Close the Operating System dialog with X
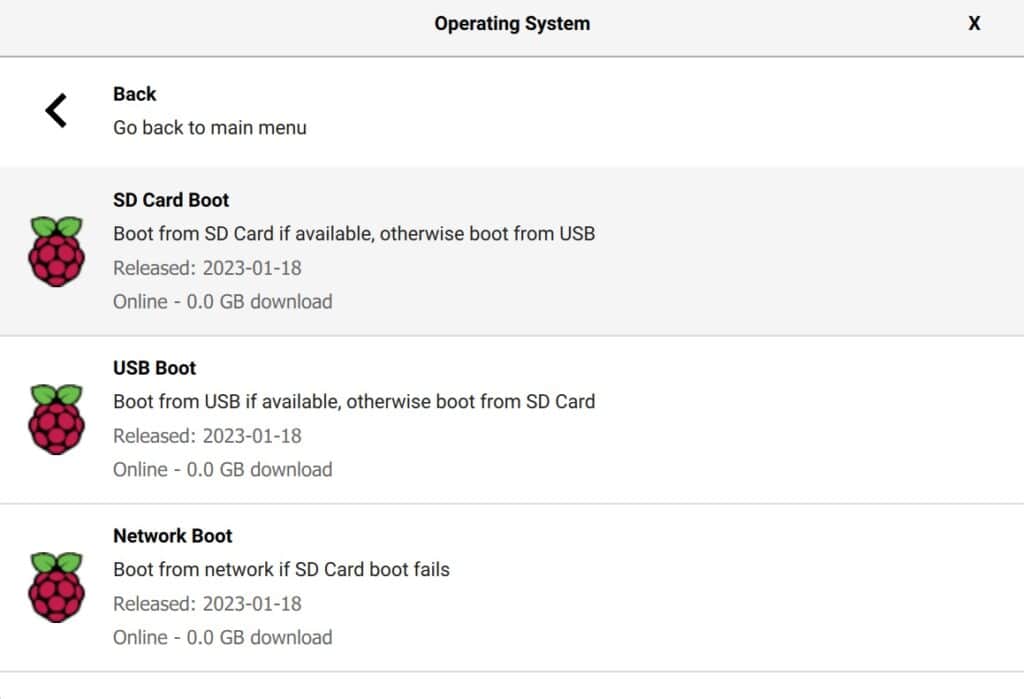The width and height of the screenshot is (1024, 699). pos(974,24)
